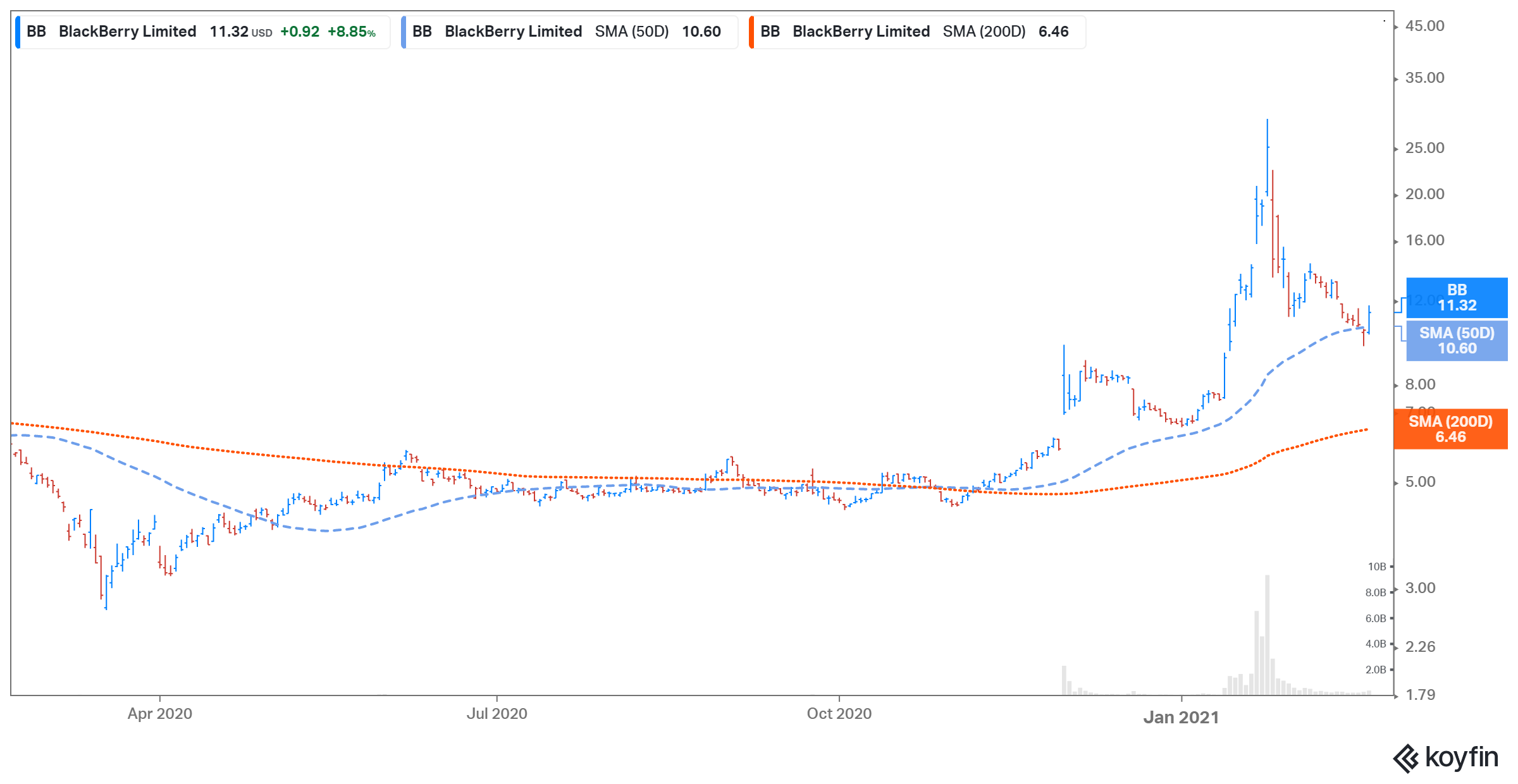The image size is (1518, 784).
Task: Click the 8.0B volume axis label
Action: click(x=1376, y=592)
